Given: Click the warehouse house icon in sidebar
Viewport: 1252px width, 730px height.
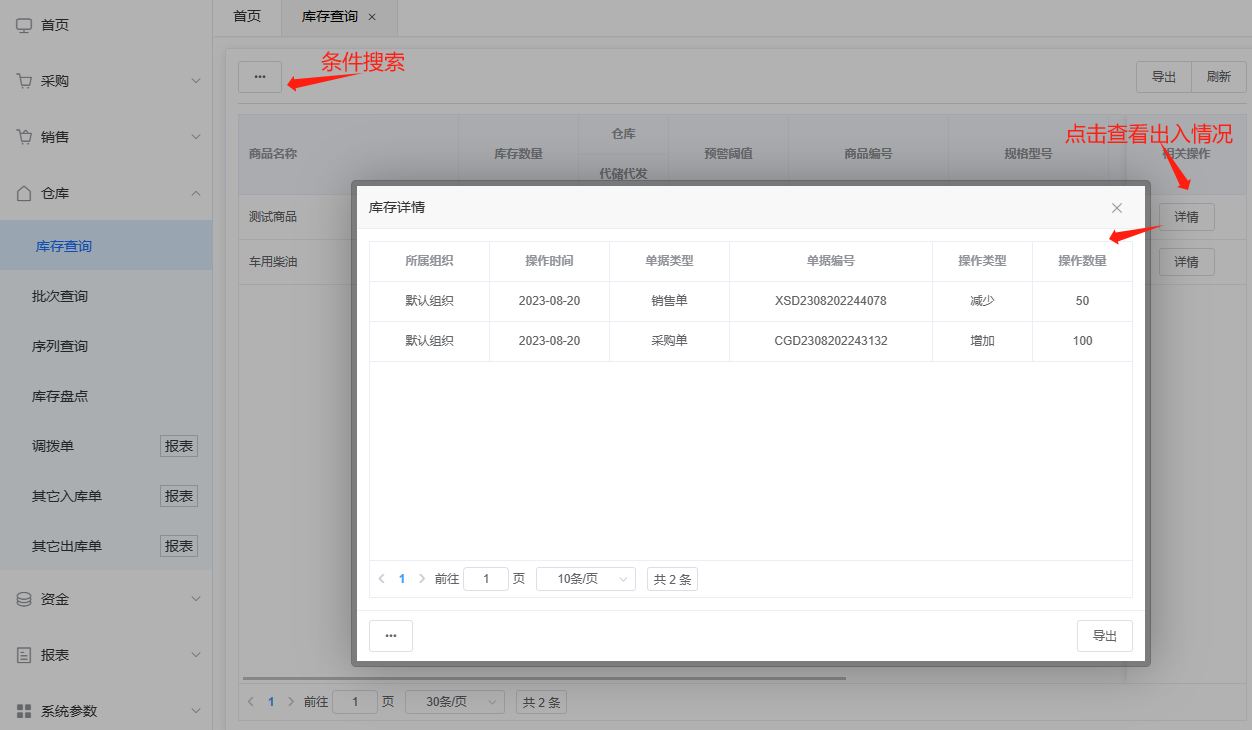Looking at the screenshot, I should (x=24, y=193).
